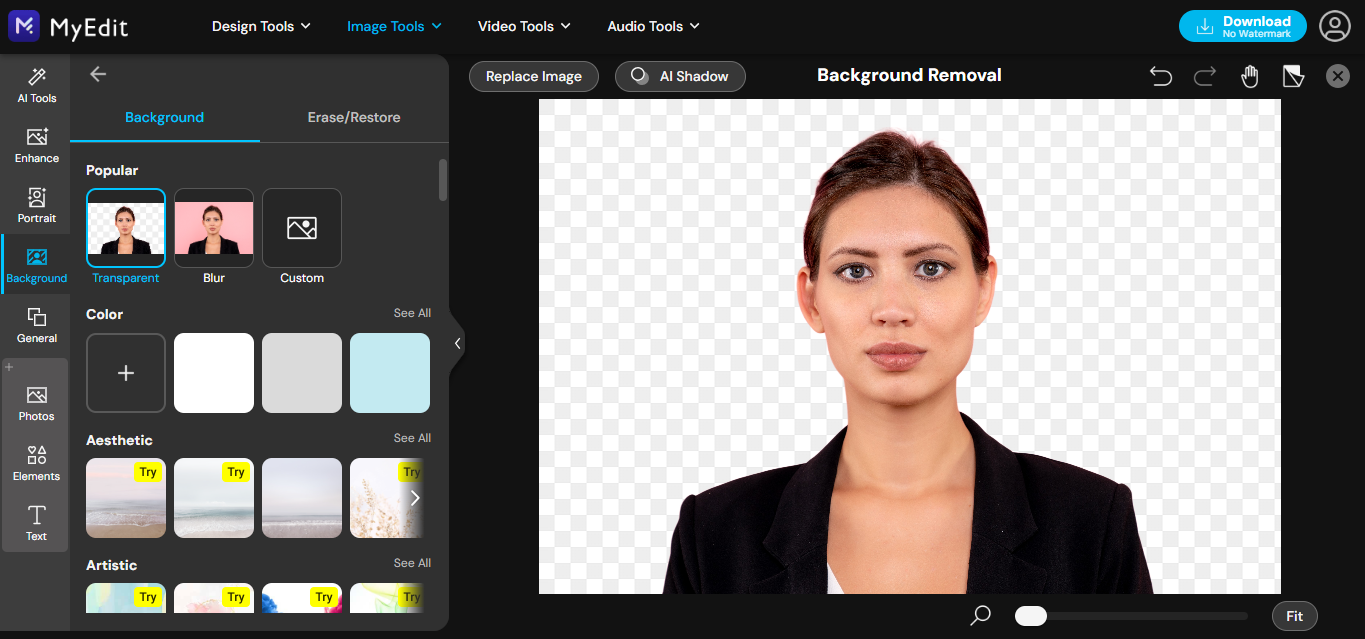The image size is (1365, 639).
Task: Select the light blue color swatch
Action: tap(389, 372)
